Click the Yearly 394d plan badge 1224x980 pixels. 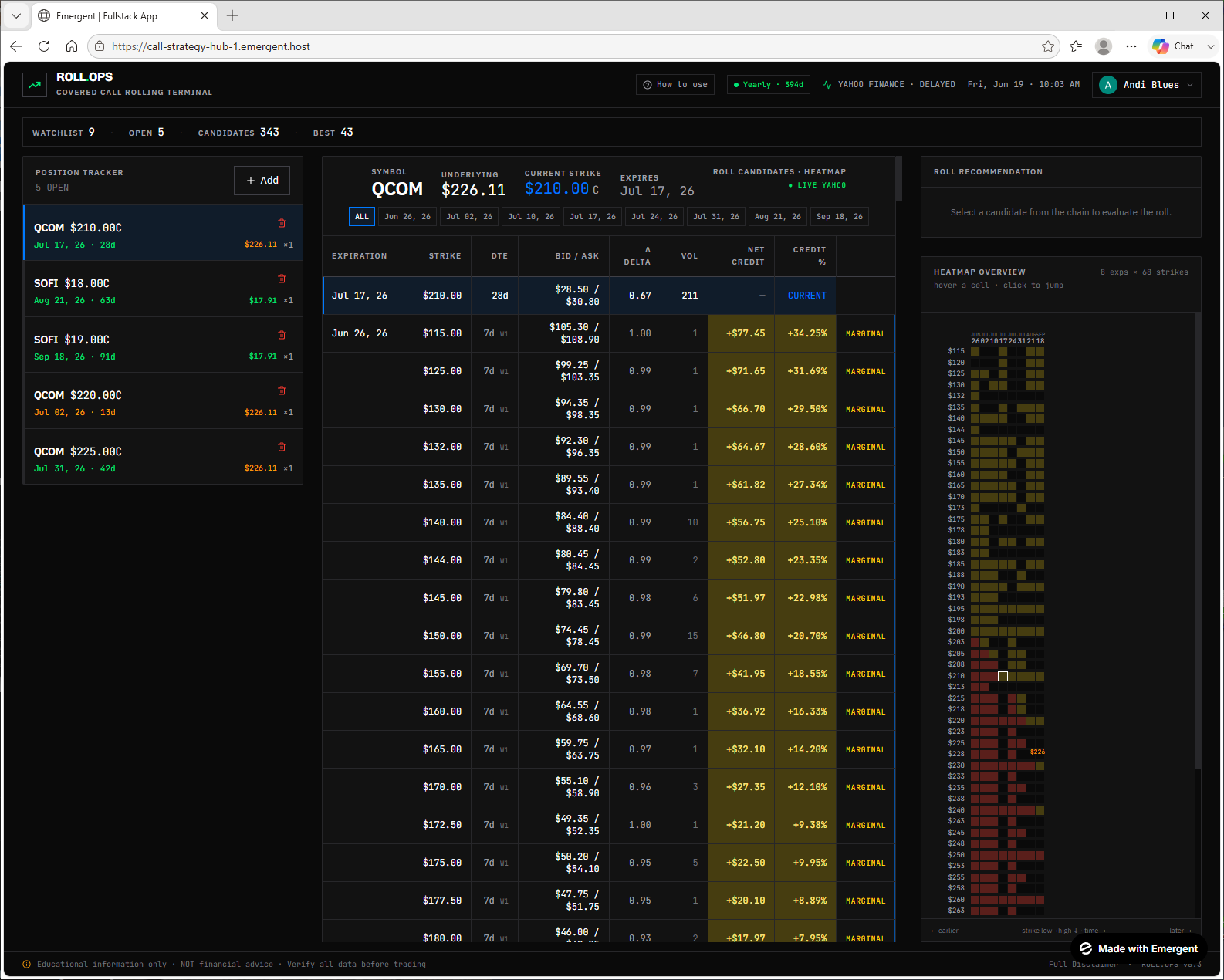(x=769, y=85)
